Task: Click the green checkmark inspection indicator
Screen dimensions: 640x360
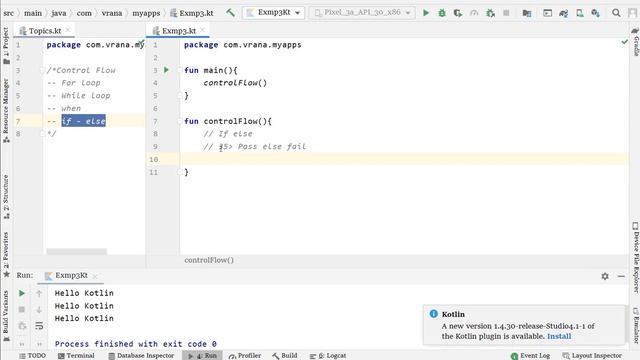Action: pyautogui.click(x=624, y=42)
